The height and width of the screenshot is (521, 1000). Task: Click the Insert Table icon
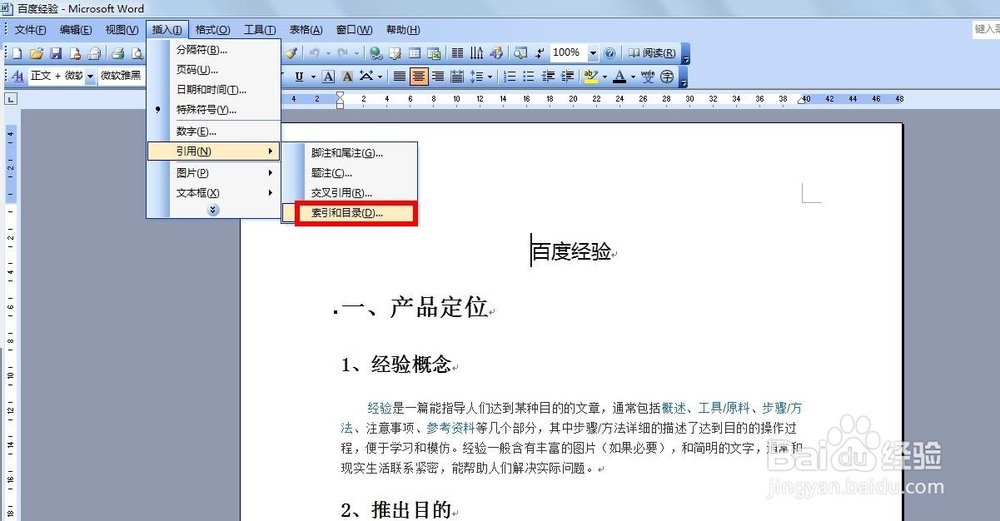point(415,54)
